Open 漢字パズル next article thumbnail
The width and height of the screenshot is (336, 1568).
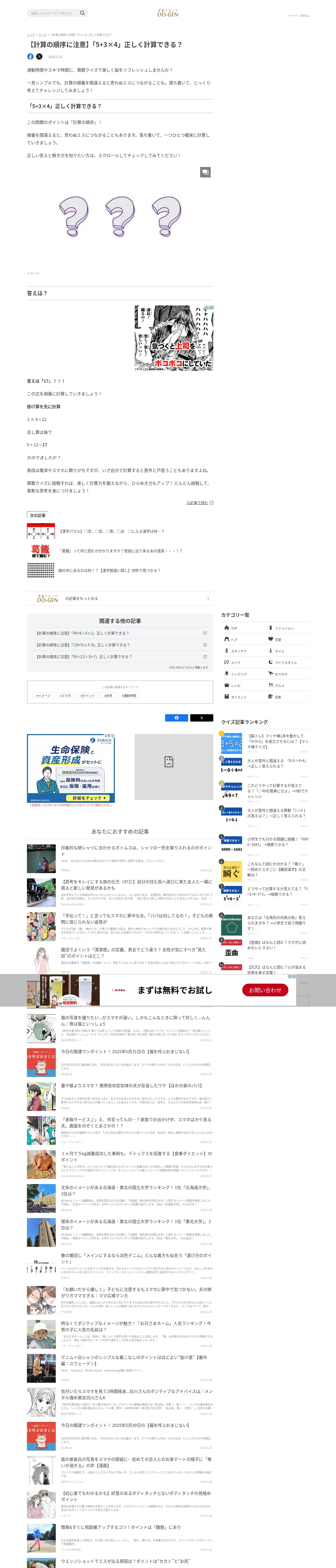coord(41,531)
